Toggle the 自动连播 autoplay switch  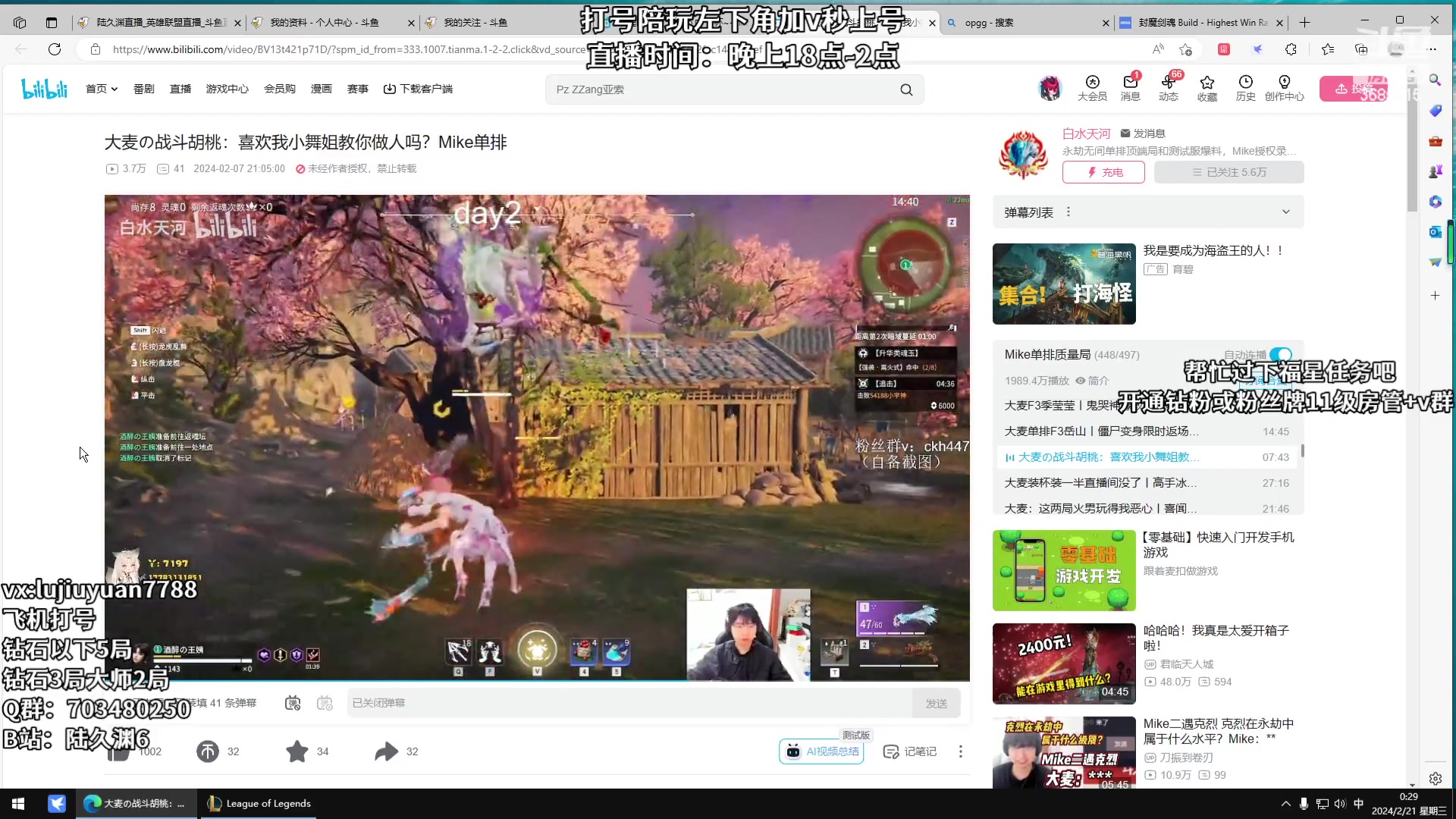[1280, 355]
